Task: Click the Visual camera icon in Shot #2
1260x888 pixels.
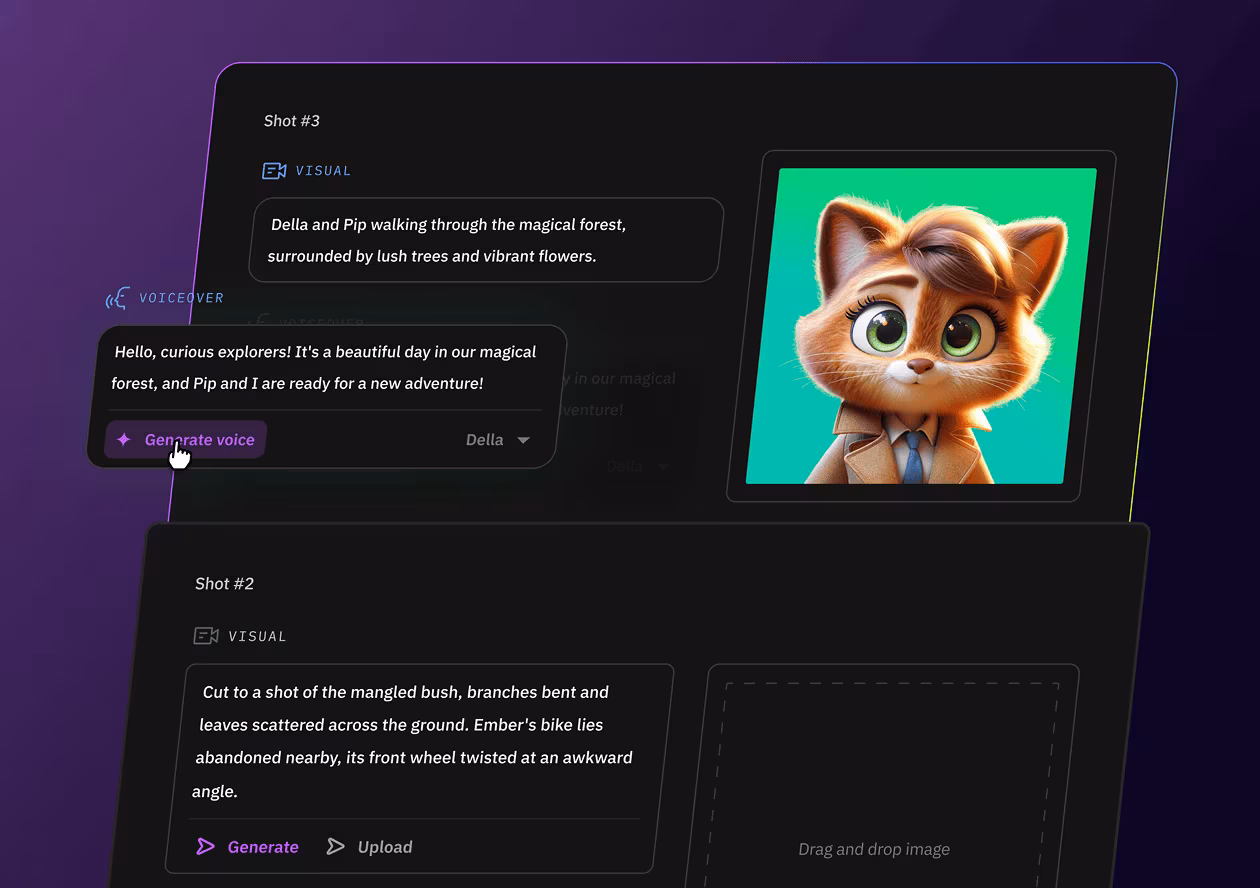Action: pos(206,636)
